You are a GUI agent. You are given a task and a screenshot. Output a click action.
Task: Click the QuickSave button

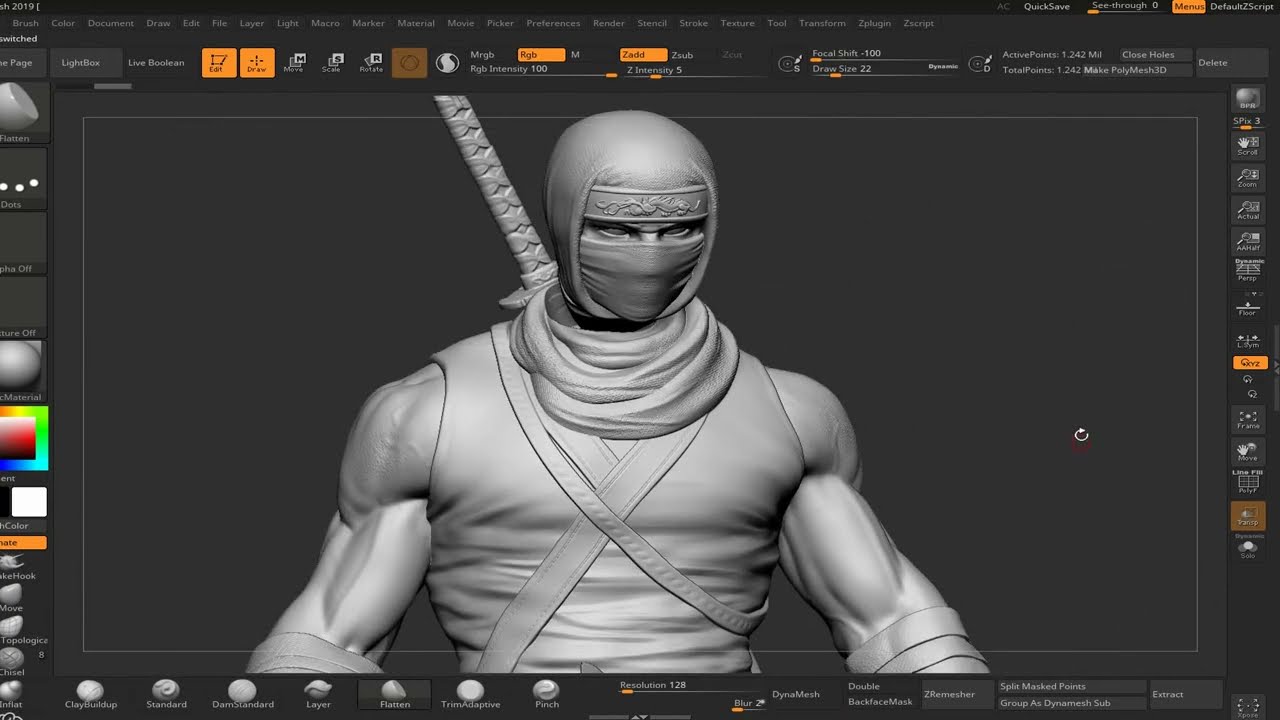click(x=1046, y=7)
